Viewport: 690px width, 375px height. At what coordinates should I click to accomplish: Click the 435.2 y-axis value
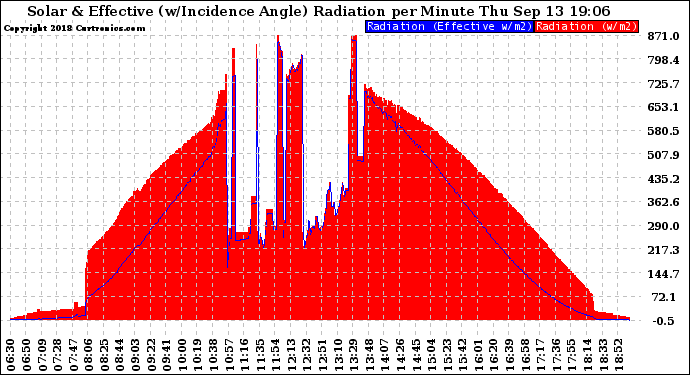(x=663, y=179)
